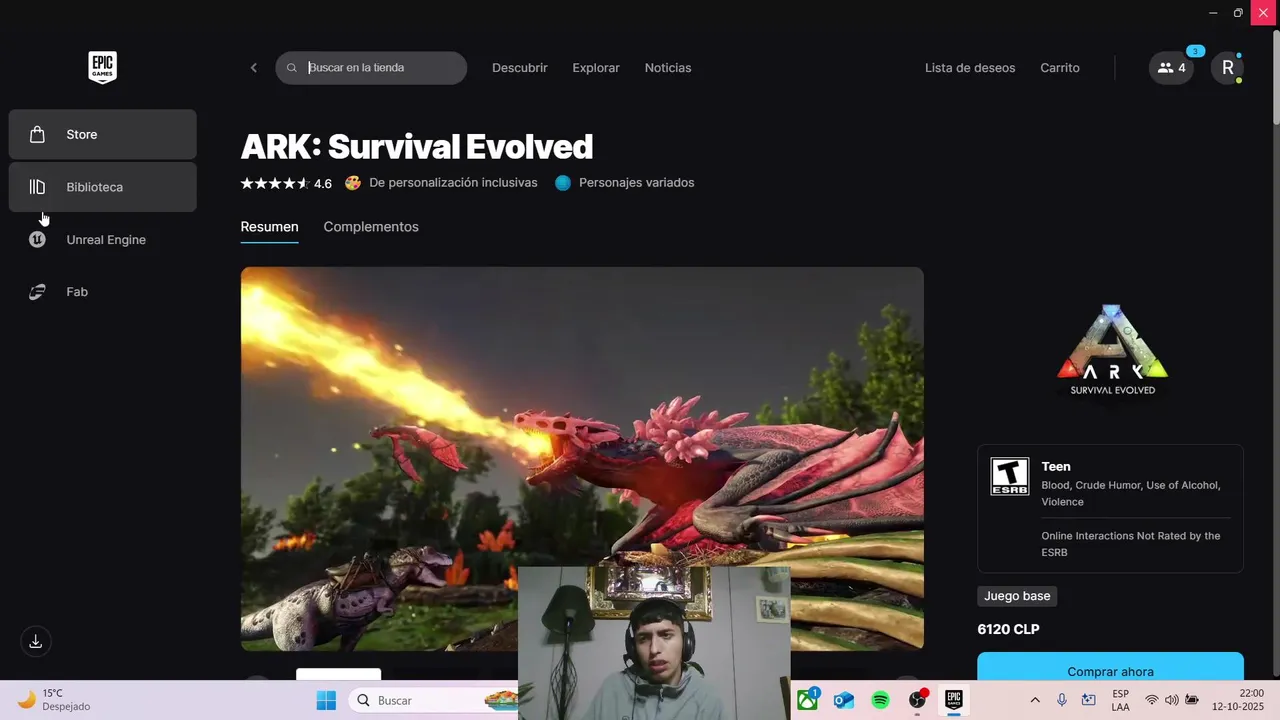Click the ARK Survival Evolved logo
Screen dimensions: 1280x720
pos(1112,350)
